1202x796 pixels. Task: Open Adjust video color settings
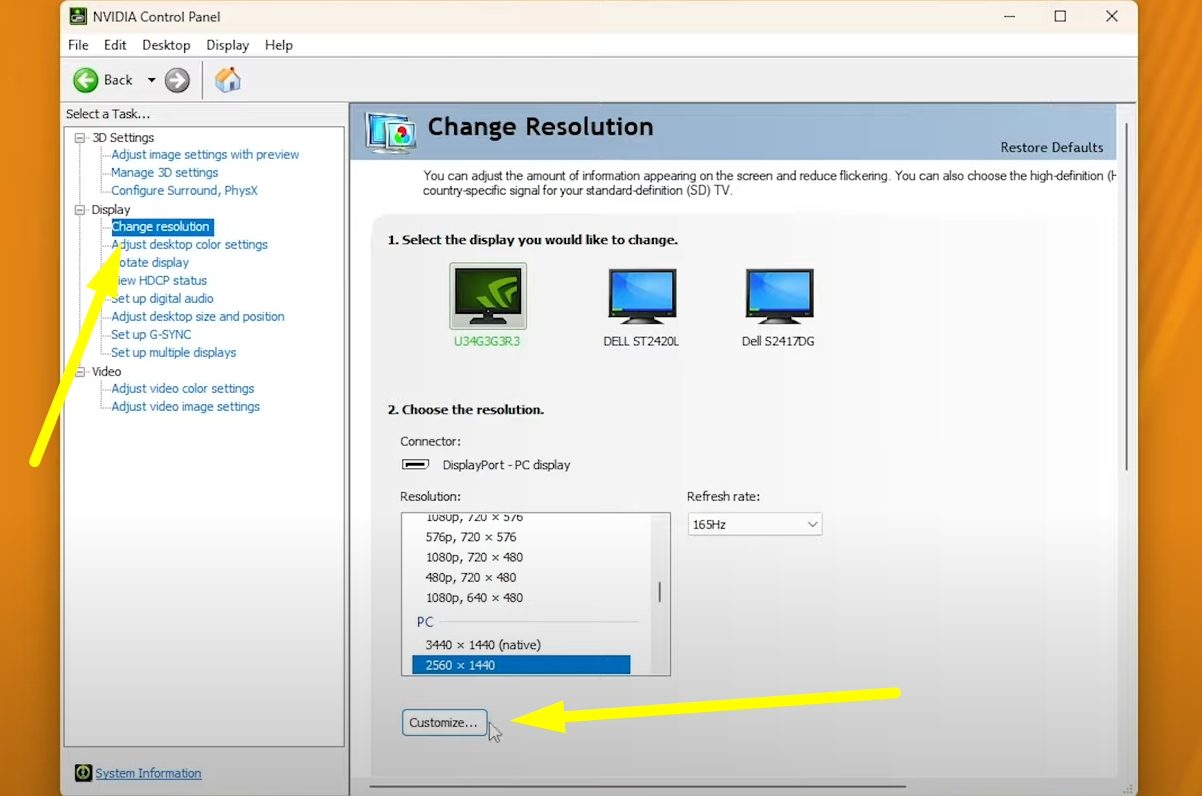coord(183,389)
